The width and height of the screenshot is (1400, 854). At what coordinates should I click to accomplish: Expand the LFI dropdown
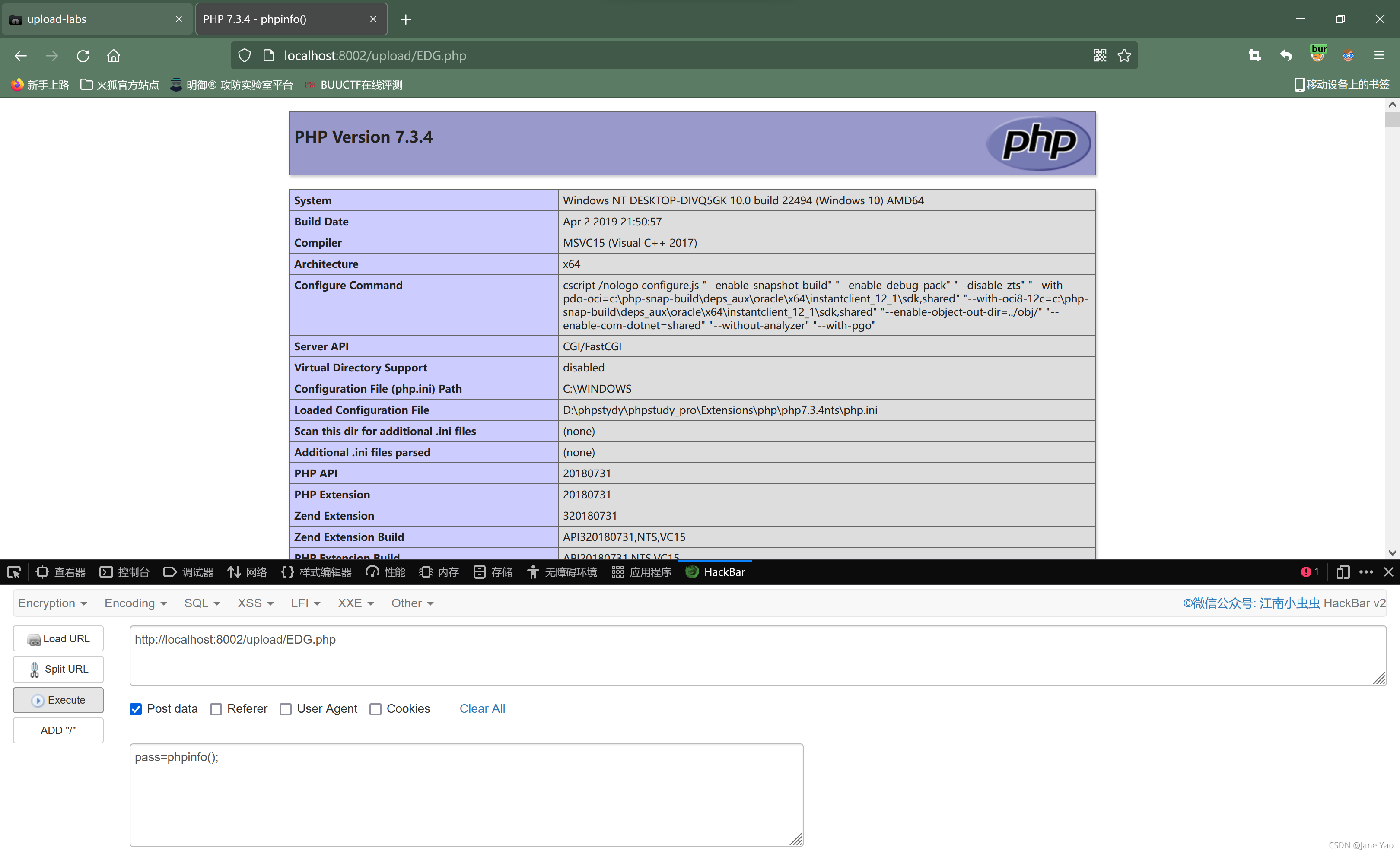click(305, 603)
